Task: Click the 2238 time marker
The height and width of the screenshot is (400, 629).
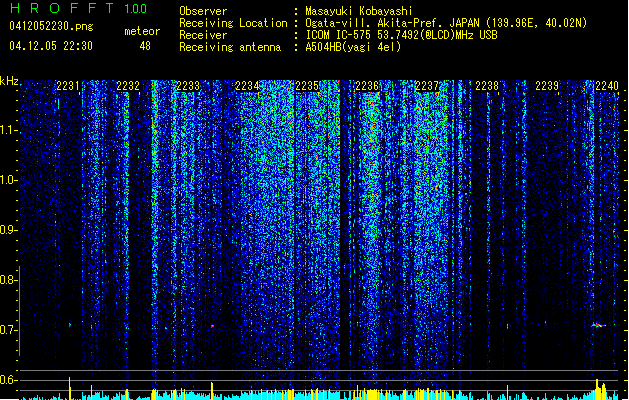Action: tap(487, 86)
